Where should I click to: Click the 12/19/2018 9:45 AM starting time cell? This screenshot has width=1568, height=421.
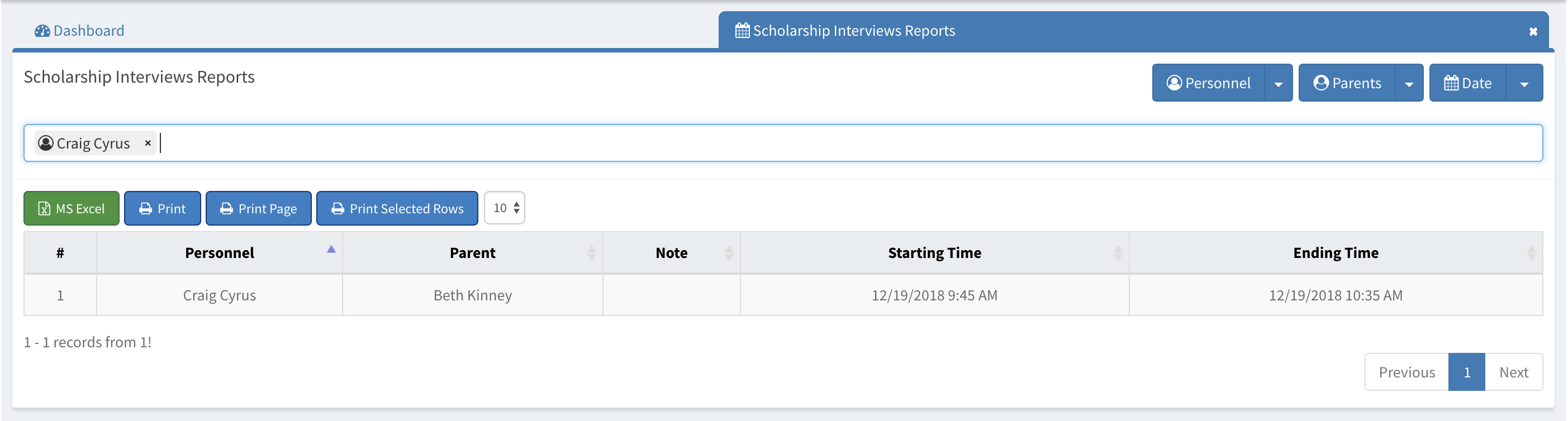(x=934, y=295)
